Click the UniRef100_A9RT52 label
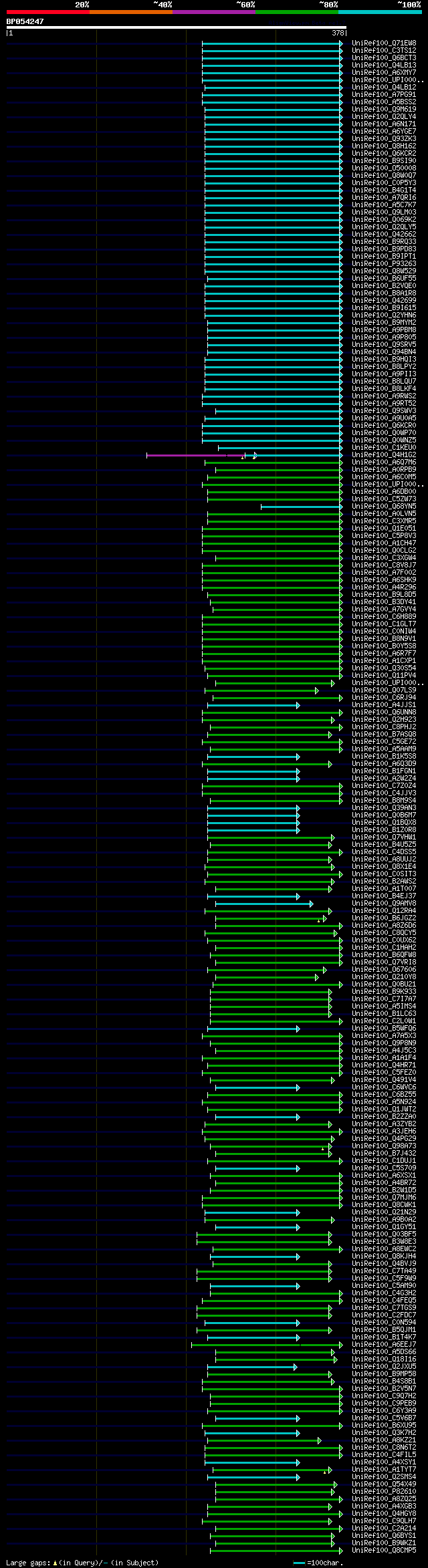The width and height of the screenshot is (428, 1568). [x=384, y=403]
